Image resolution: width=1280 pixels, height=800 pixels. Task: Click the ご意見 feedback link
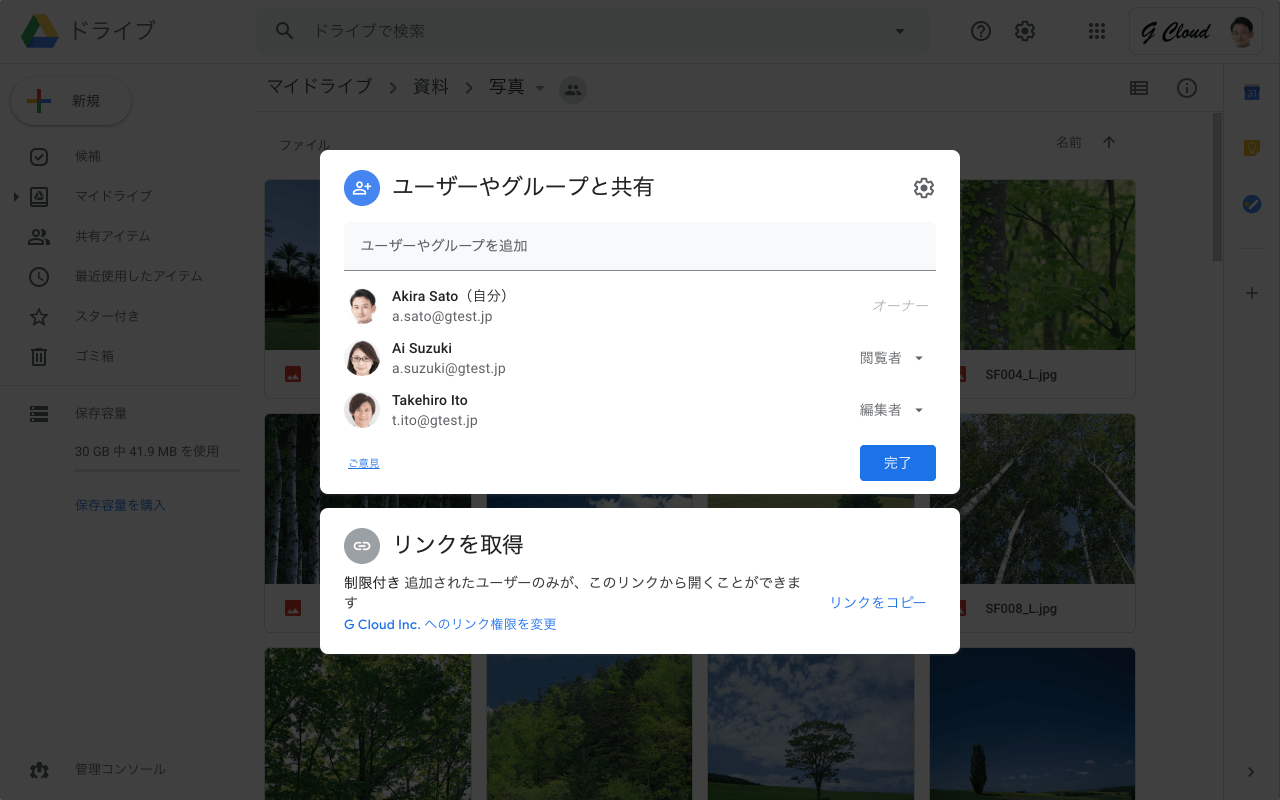[x=364, y=463]
